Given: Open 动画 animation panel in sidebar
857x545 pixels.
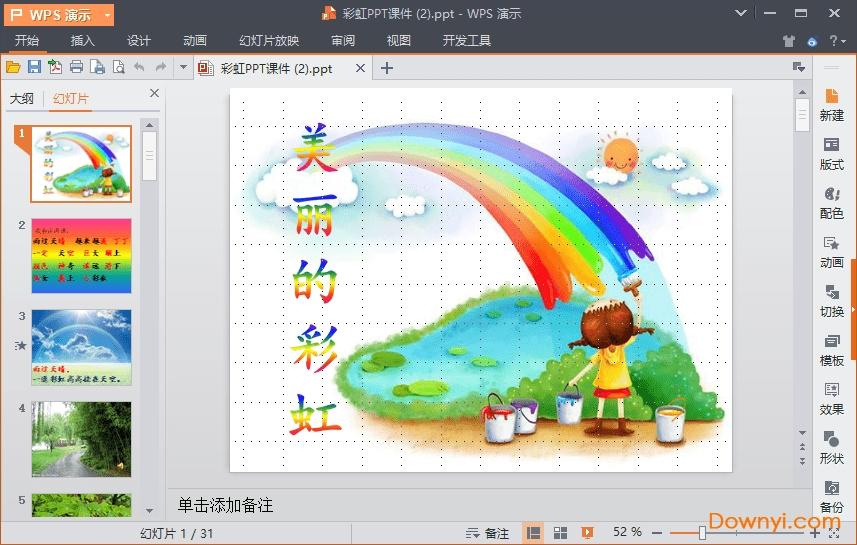Looking at the screenshot, I should click(831, 252).
